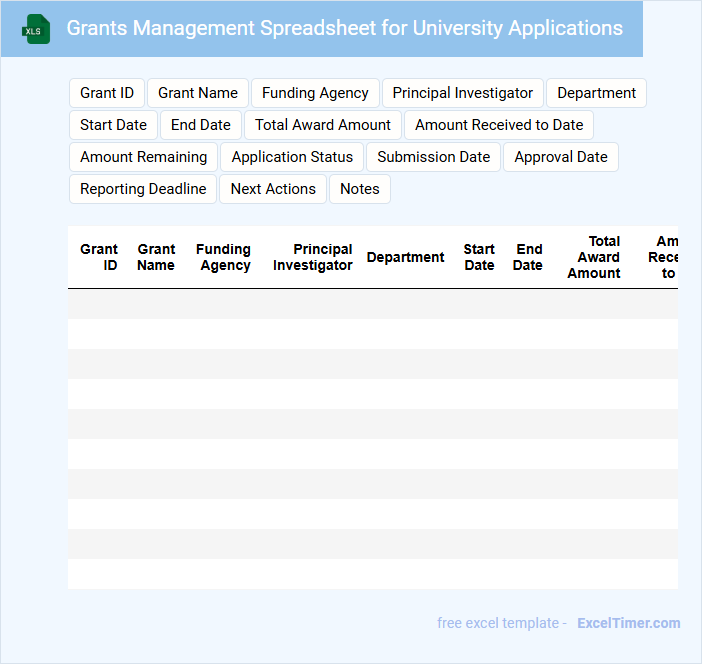Select the Total Award Amount tag
This screenshot has width=702, height=664.
[x=323, y=125]
